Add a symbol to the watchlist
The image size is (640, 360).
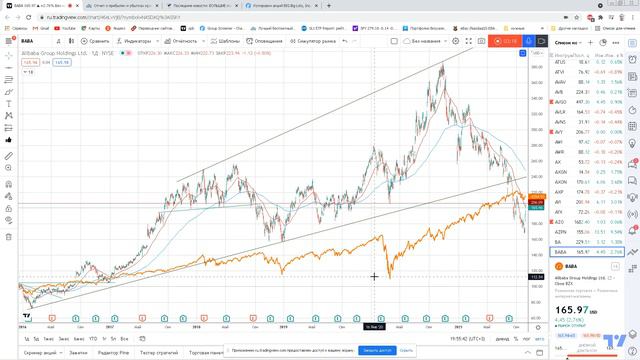point(591,42)
